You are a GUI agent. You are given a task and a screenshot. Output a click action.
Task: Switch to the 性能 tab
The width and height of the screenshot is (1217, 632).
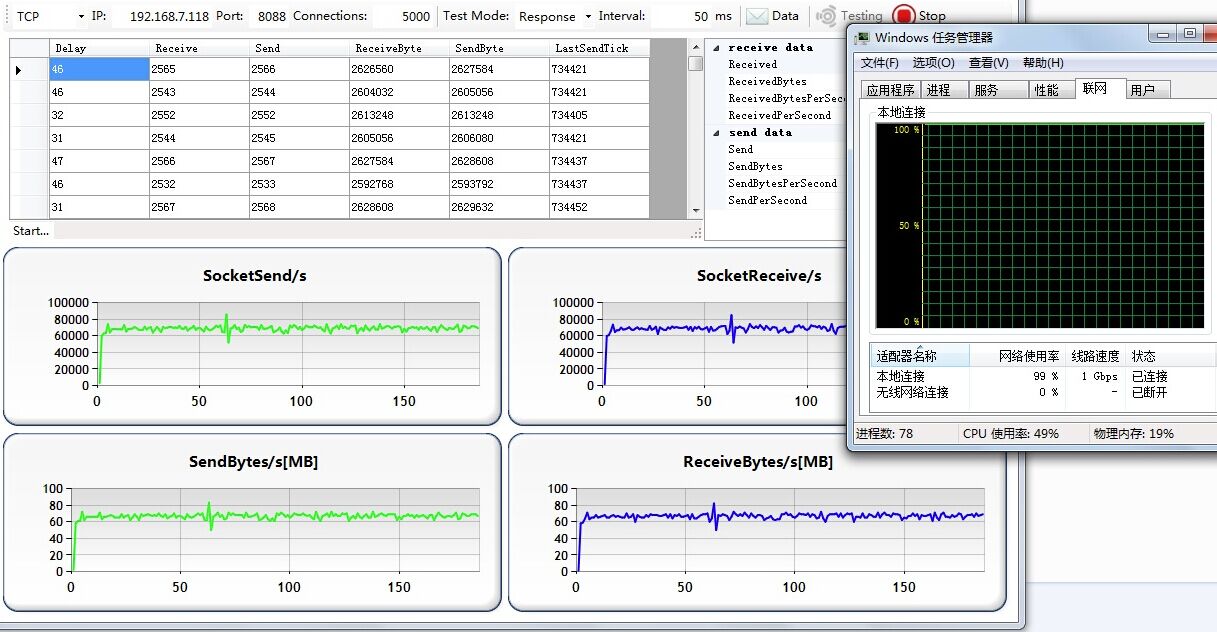click(x=1046, y=90)
